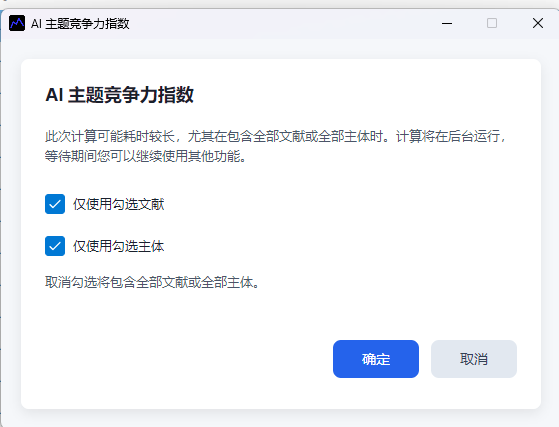The image size is (559, 427).
Task: Uncheck the 仅使用勾选主体 checkbox
Action: coord(55,246)
